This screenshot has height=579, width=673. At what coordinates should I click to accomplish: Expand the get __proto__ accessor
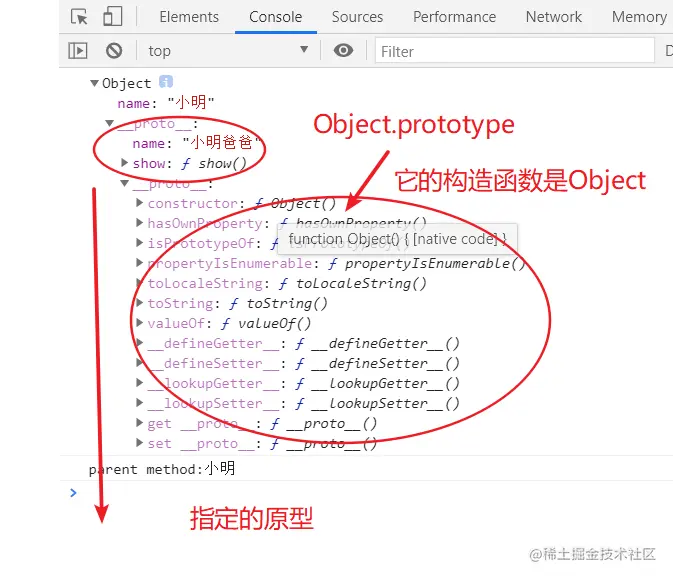click(139, 423)
